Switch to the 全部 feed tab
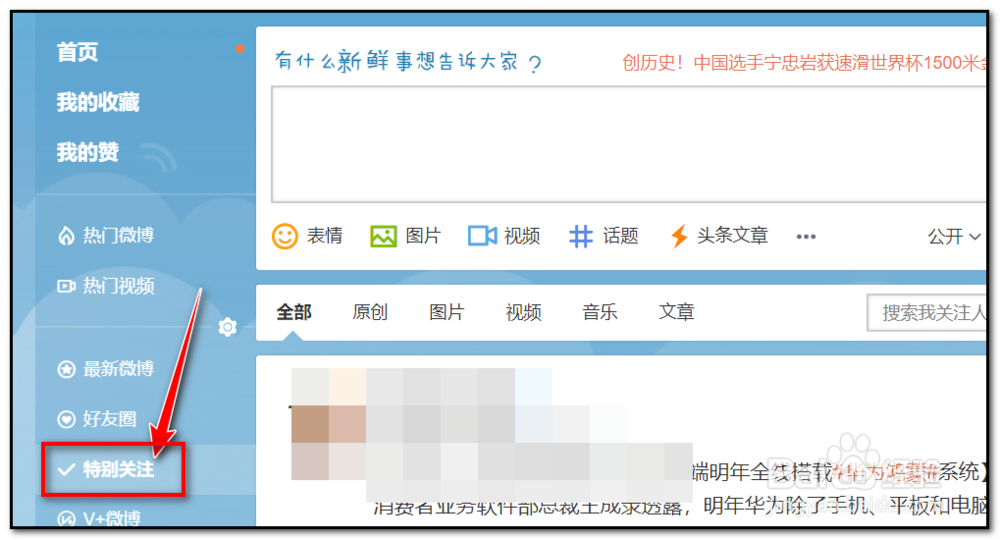This screenshot has width=1000, height=540. 294,312
